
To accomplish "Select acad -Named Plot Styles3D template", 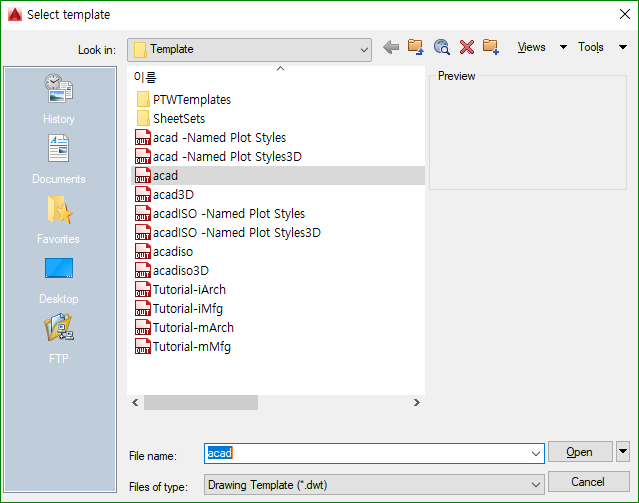I will (x=218, y=157).
